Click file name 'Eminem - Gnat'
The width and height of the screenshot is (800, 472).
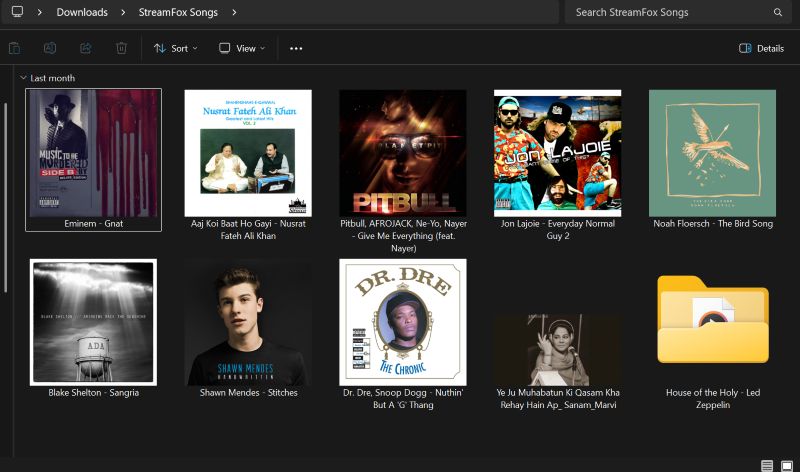pyautogui.click(x=93, y=223)
